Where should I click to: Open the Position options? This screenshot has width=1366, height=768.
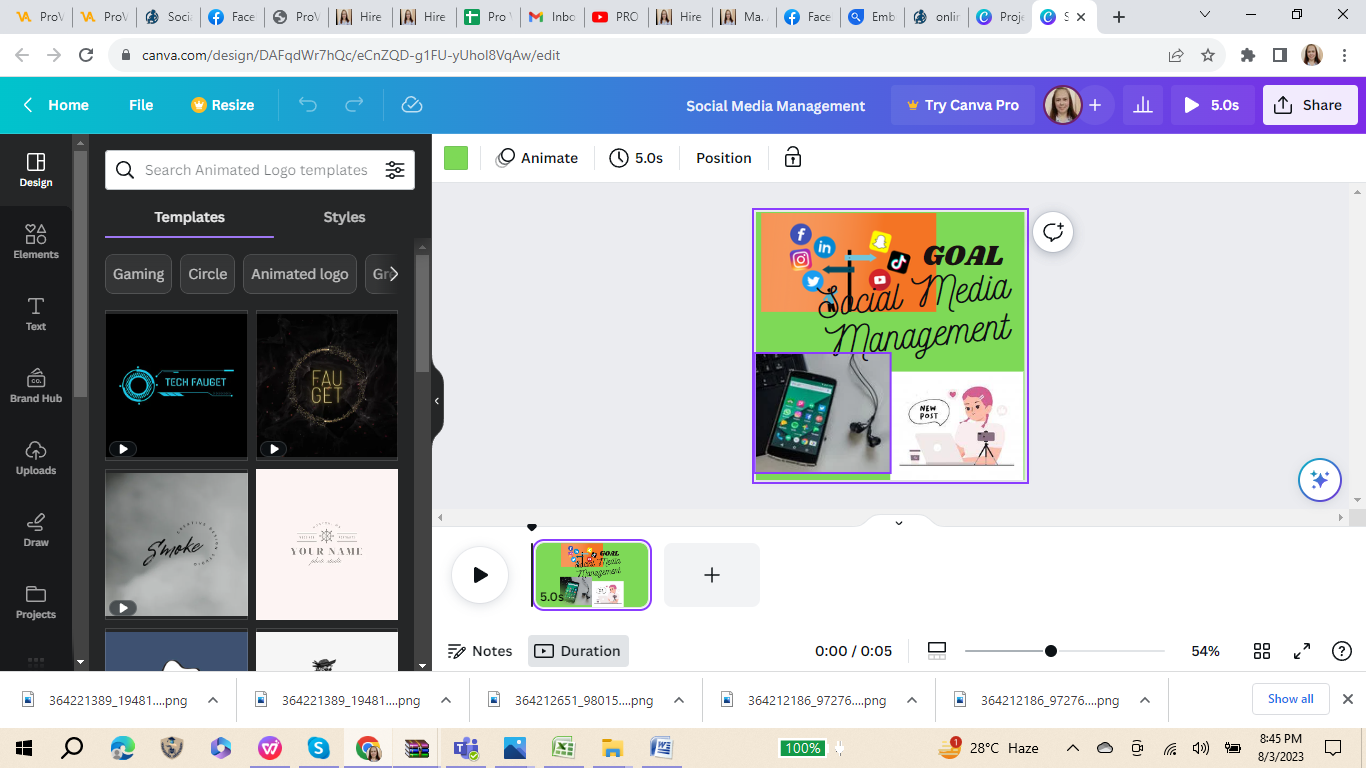coord(724,158)
